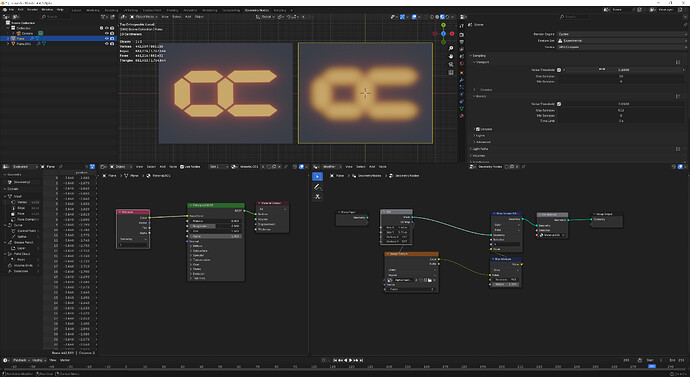Image resolution: width=690 pixels, height=377 pixels.
Task: Select the zoom magnifier icon in viewport
Action: 451,48
